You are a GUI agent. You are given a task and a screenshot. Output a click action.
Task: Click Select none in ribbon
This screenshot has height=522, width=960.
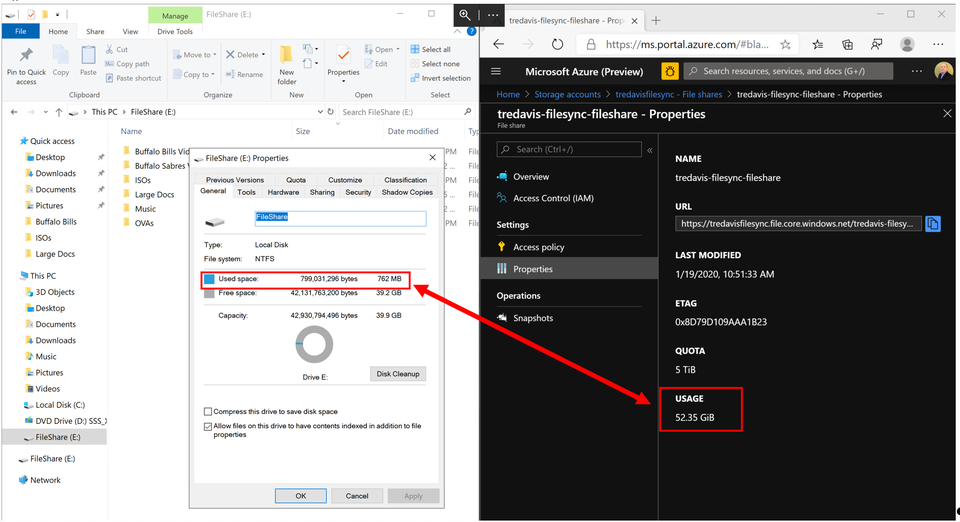click(435, 64)
